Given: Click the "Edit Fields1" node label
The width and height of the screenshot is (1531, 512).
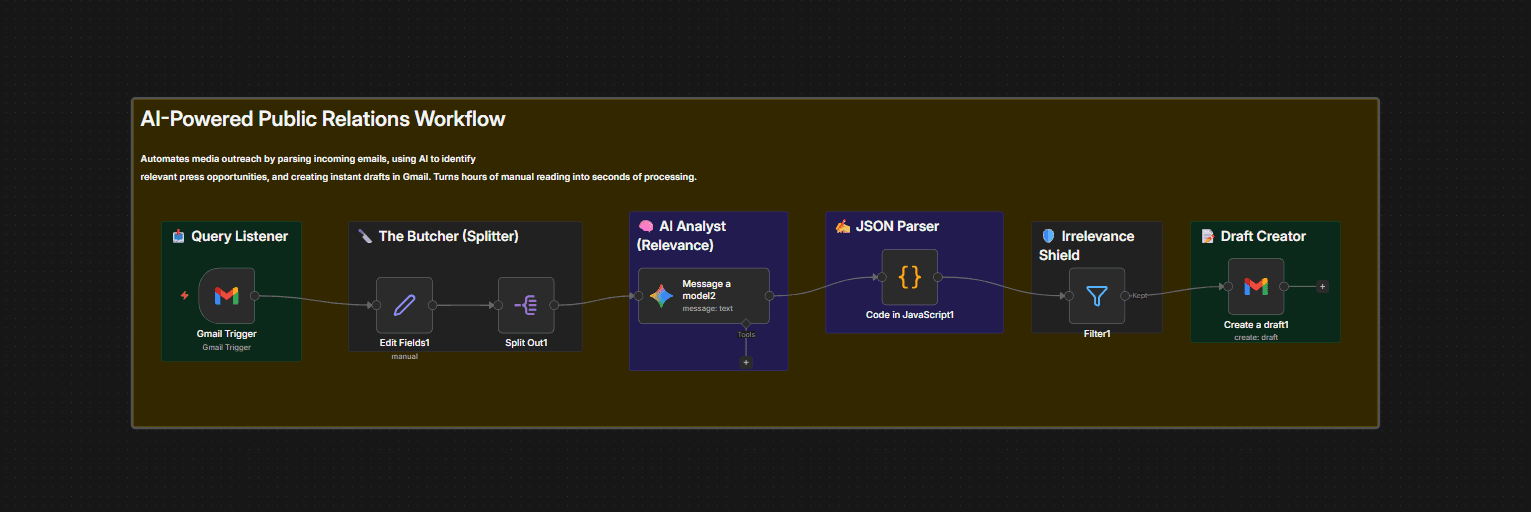Looking at the screenshot, I should (404, 343).
